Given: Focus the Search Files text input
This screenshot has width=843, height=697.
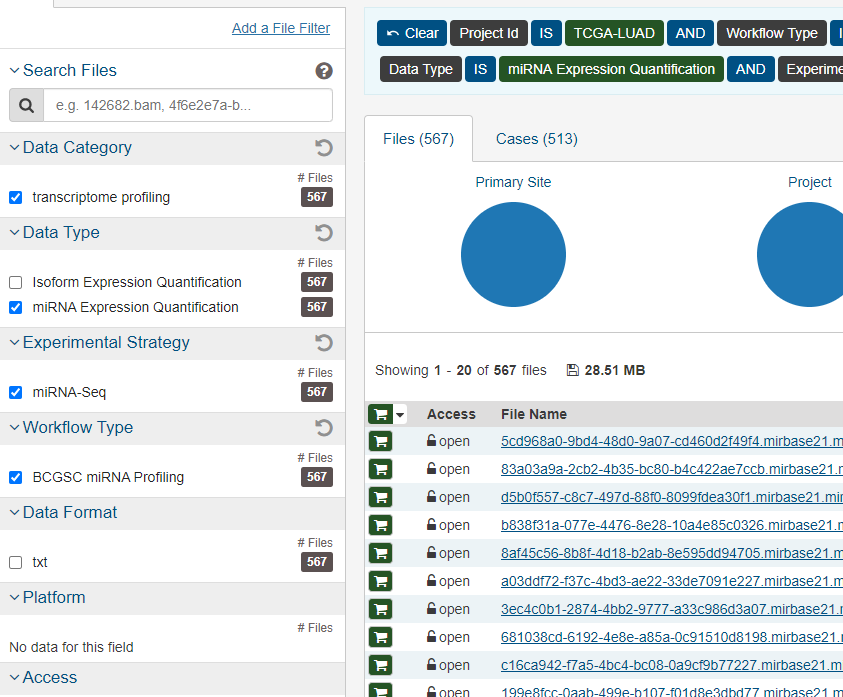Looking at the screenshot, I should [x=188, y=105].
